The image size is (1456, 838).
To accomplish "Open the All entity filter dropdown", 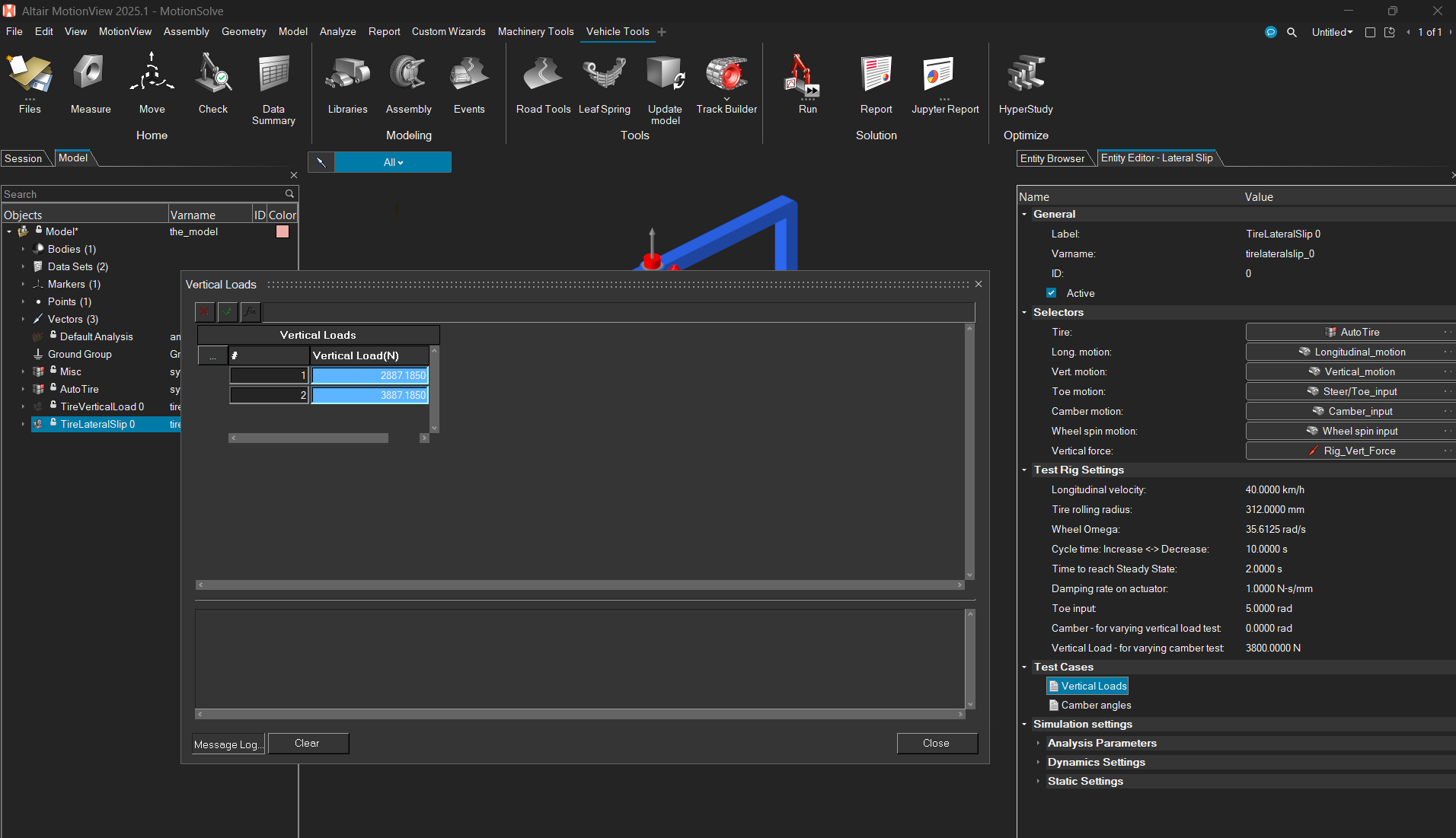I will pos(393,162).
